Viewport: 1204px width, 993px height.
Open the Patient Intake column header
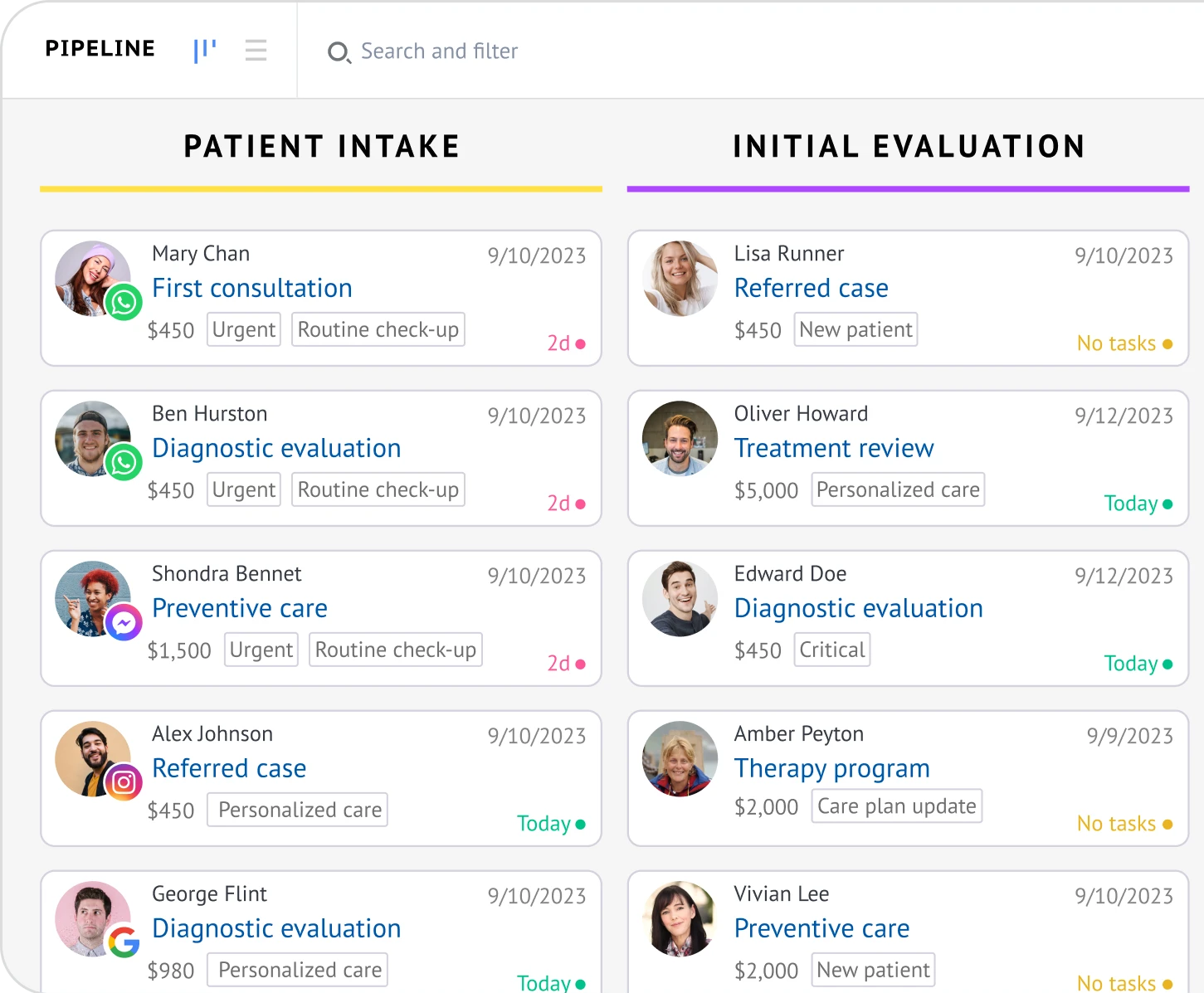coord(321,147)
